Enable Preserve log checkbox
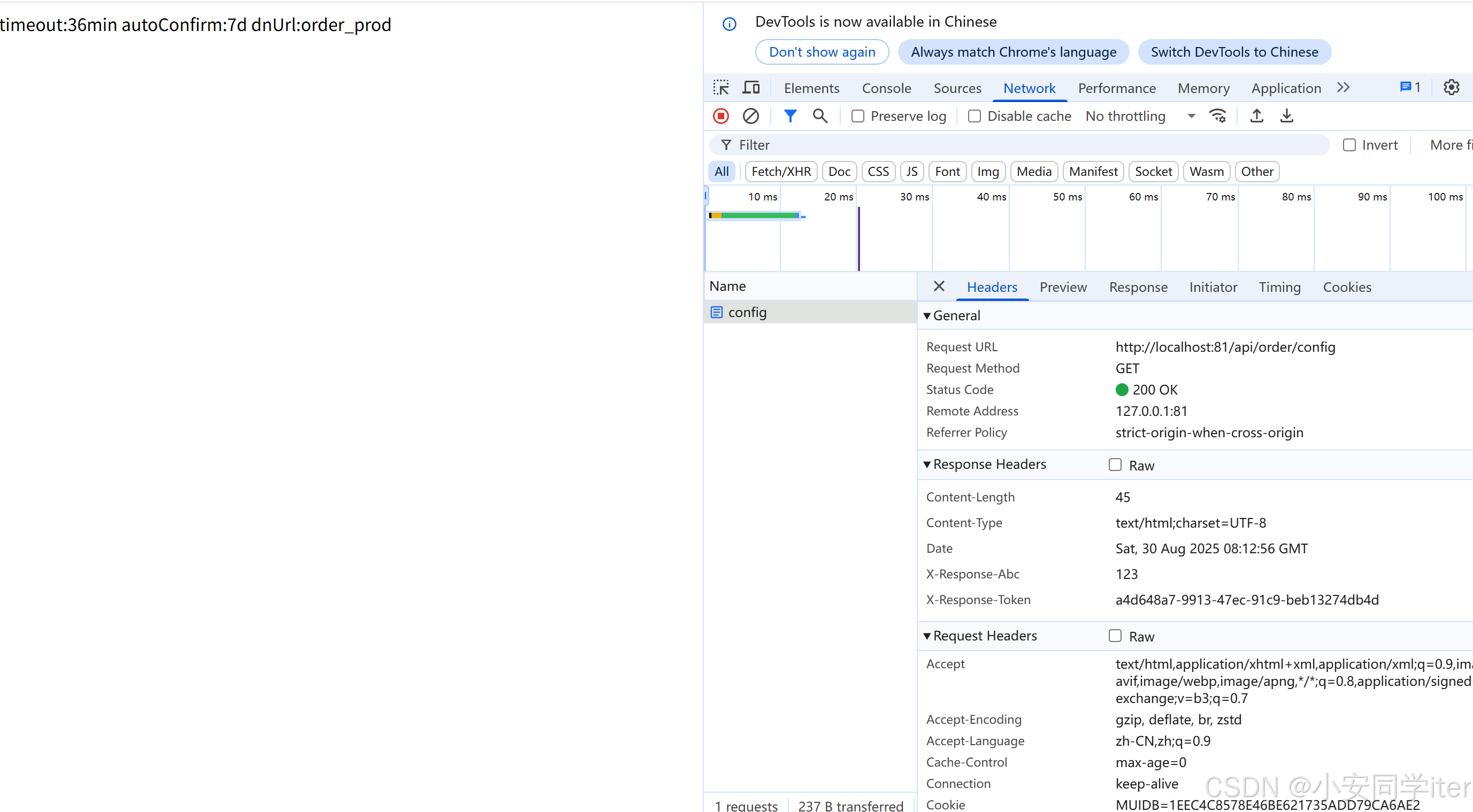1473x812 pixels. (x=858, y=116)
